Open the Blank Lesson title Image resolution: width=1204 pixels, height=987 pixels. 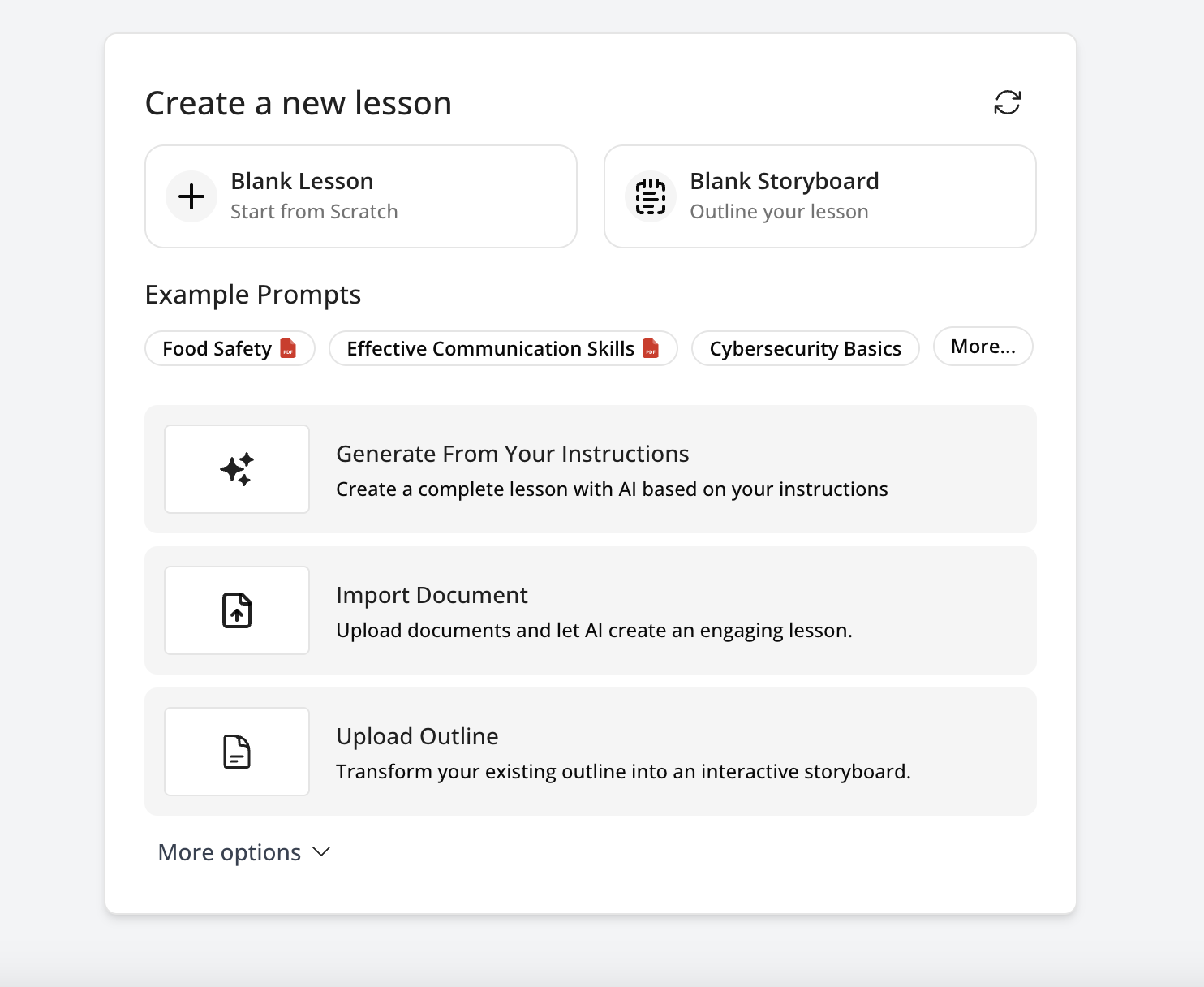tap(302, 181)
